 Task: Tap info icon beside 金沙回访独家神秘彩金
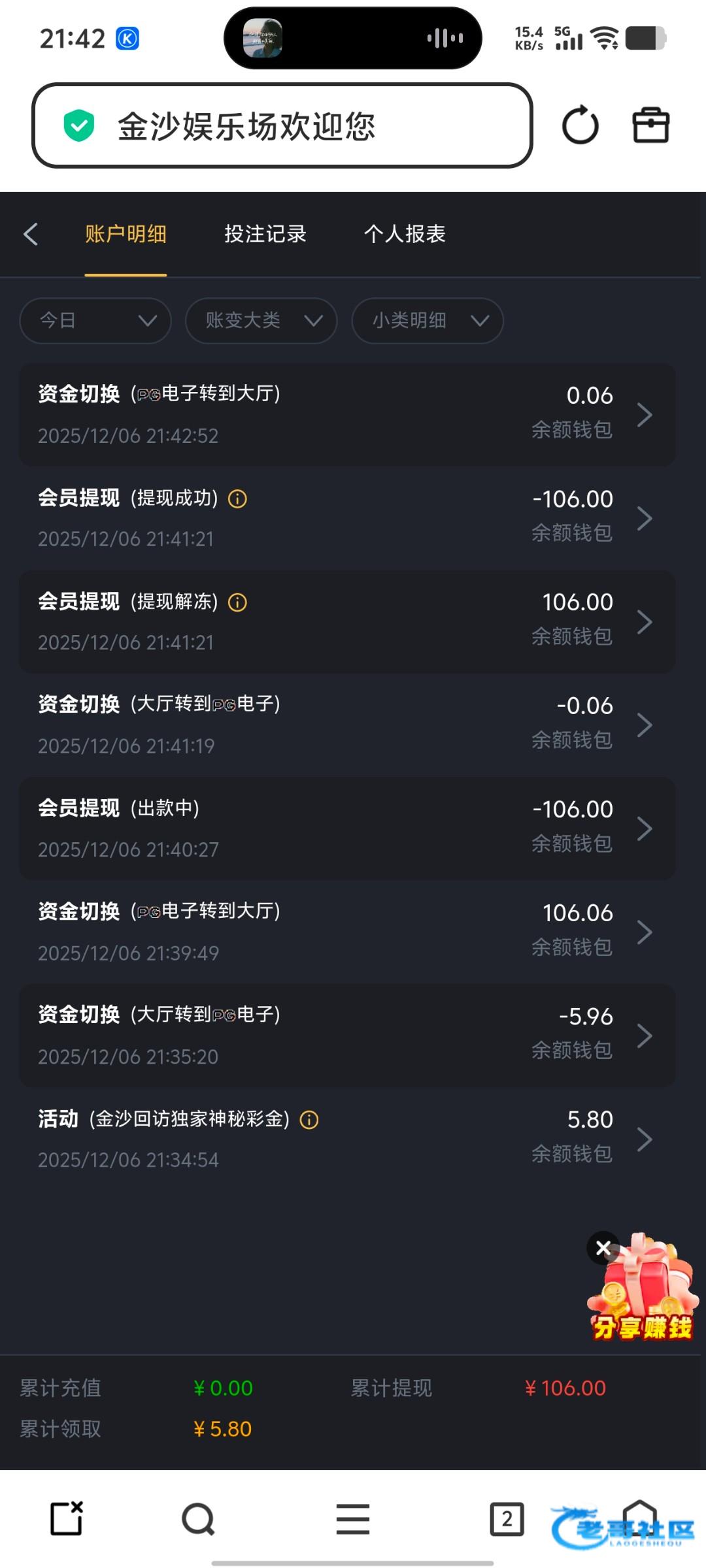[309, 1120]
